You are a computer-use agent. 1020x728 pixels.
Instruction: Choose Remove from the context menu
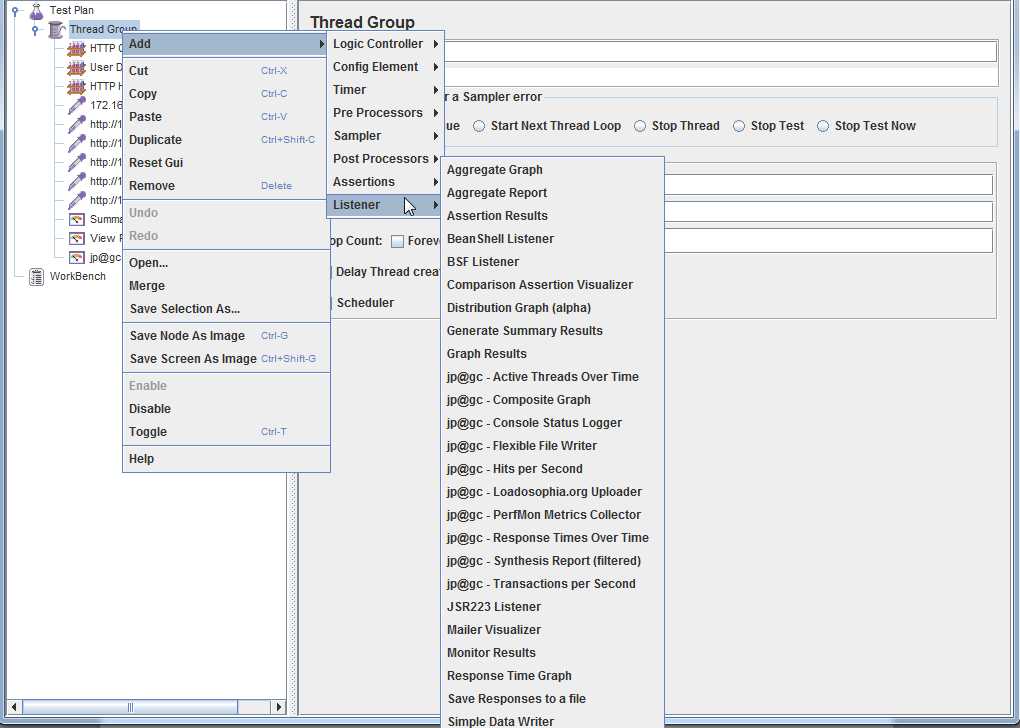click(226, 185)
